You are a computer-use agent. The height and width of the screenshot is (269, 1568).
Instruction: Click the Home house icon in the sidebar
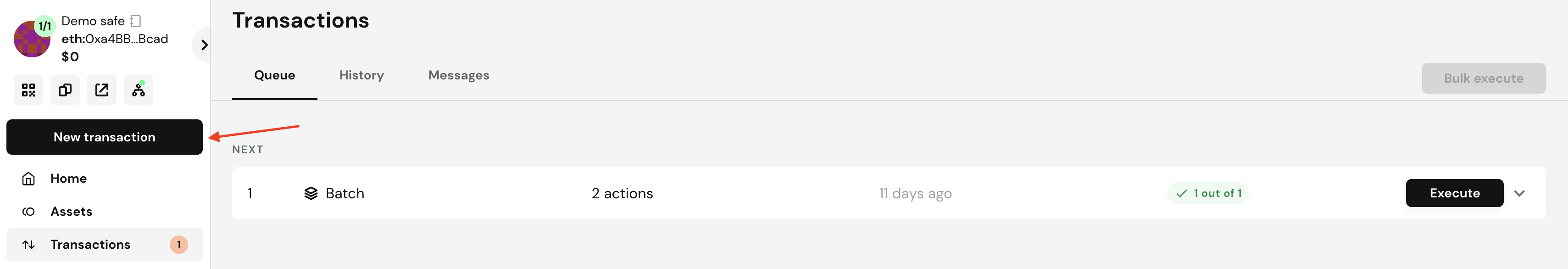(x=28, y=178)
